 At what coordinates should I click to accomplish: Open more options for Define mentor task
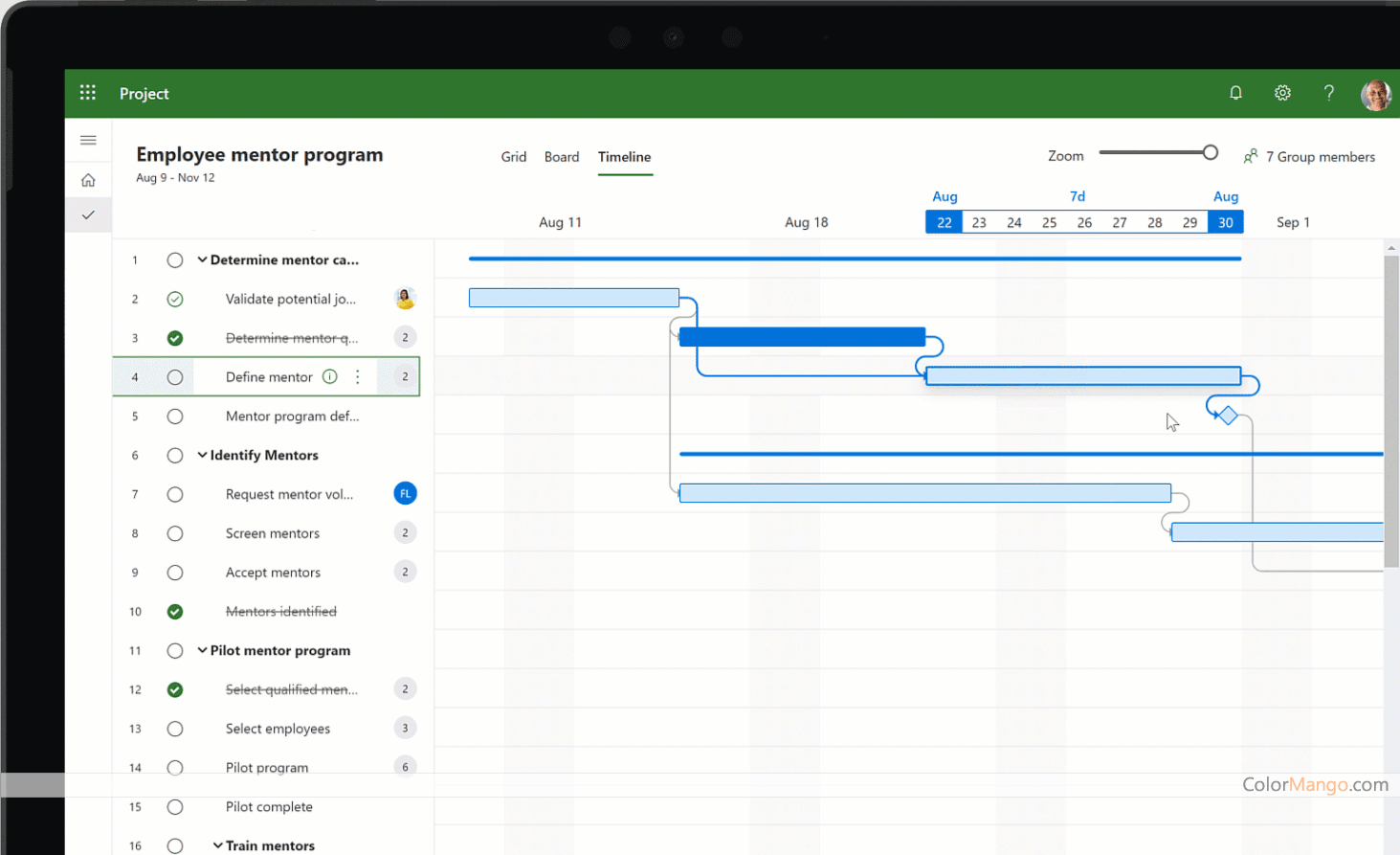(x=358, y=377)
